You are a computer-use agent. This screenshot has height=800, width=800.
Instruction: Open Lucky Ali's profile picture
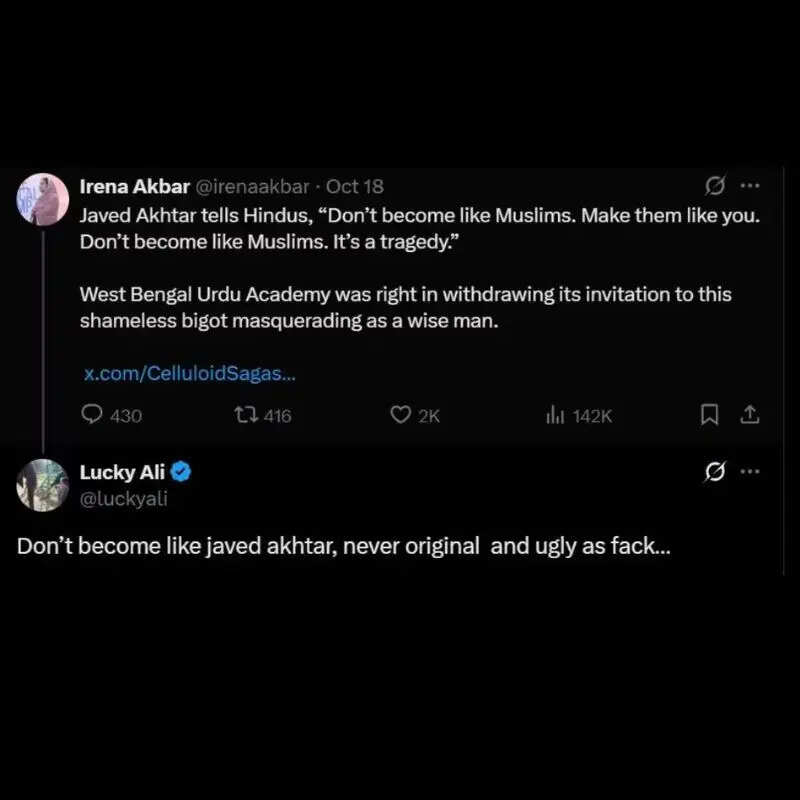[42, 484]
